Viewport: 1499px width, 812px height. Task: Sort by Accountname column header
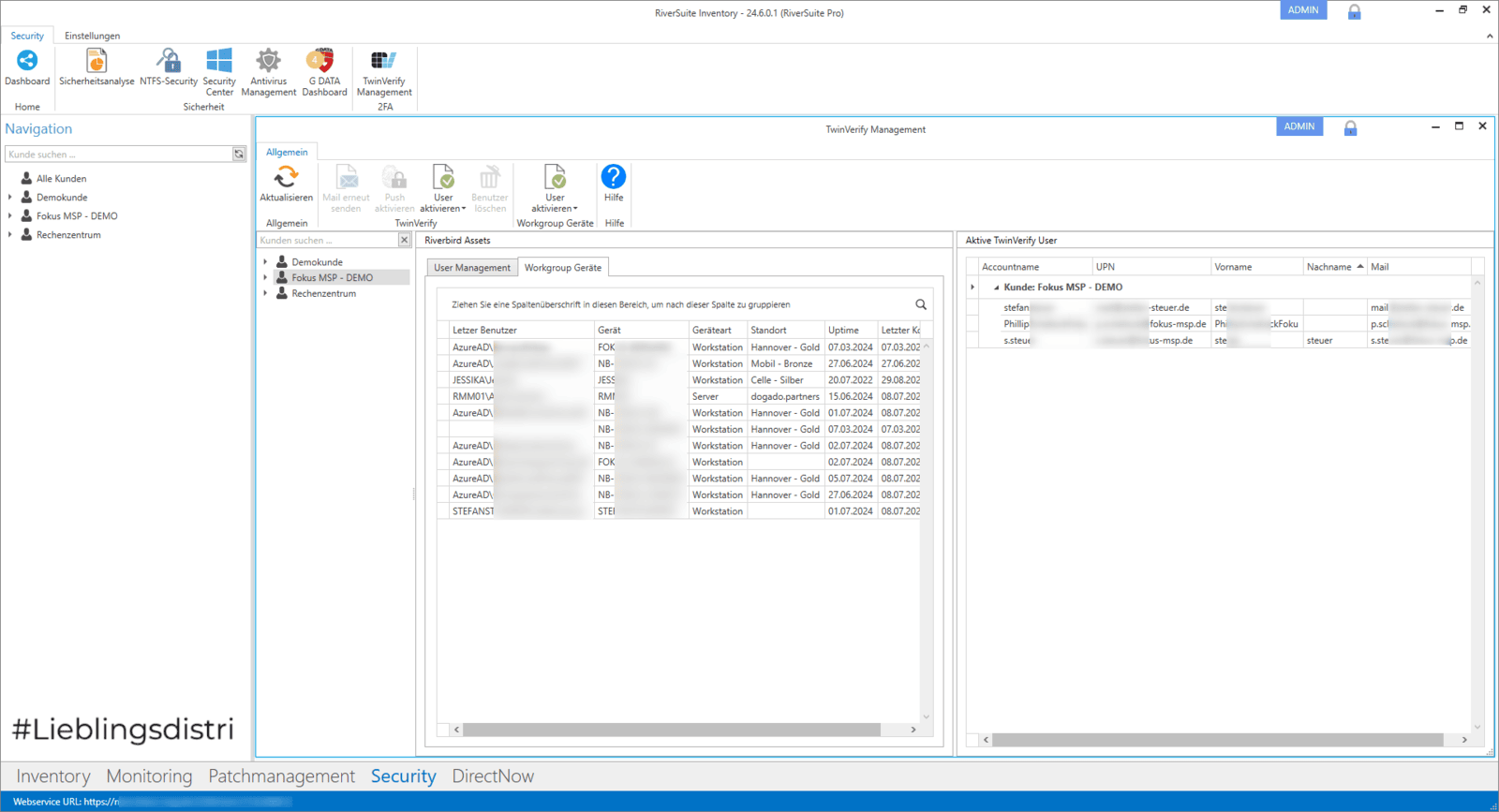[1035, 267]
